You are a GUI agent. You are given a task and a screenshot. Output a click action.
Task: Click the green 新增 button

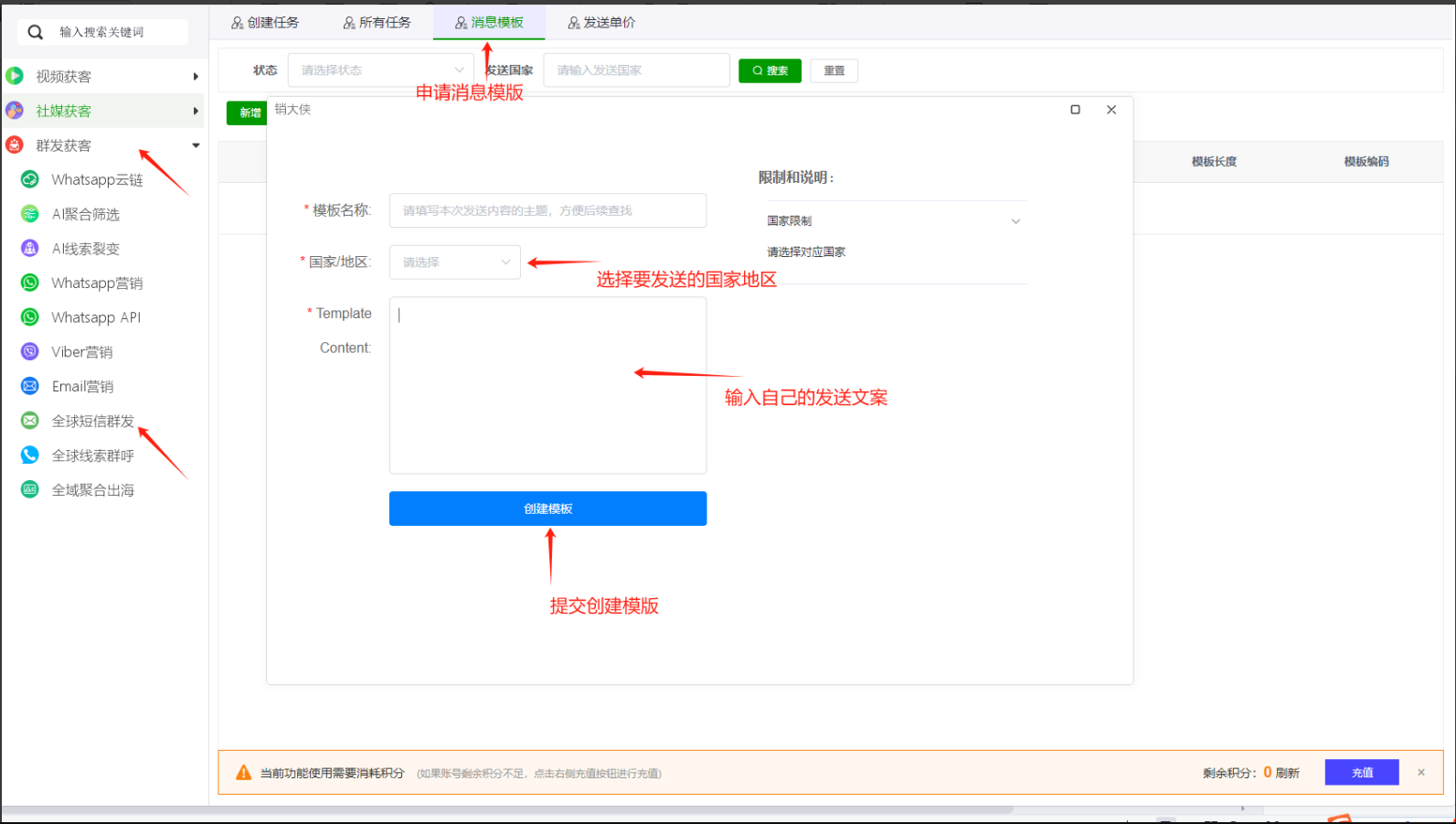(x=247, y=112)
